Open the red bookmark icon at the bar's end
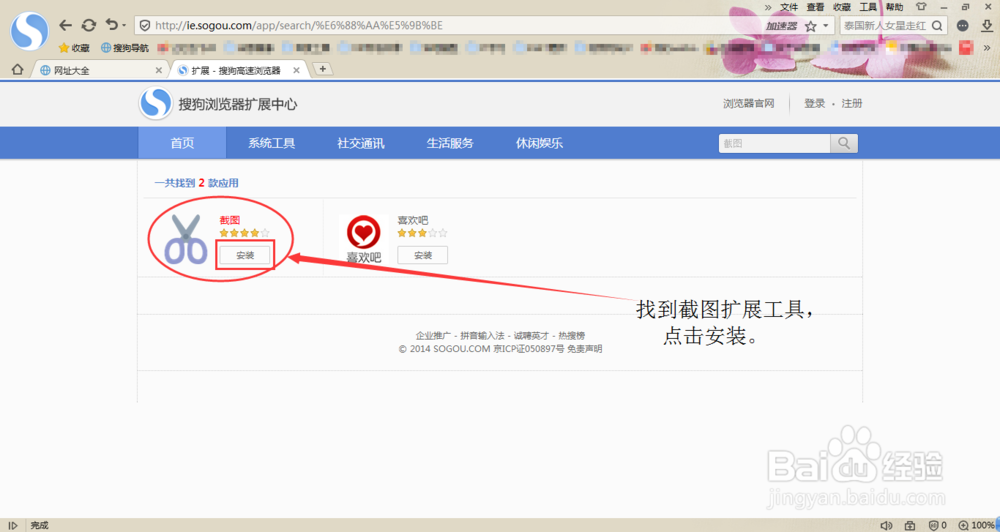This screenshot has height=532, width=1000. 966,48
